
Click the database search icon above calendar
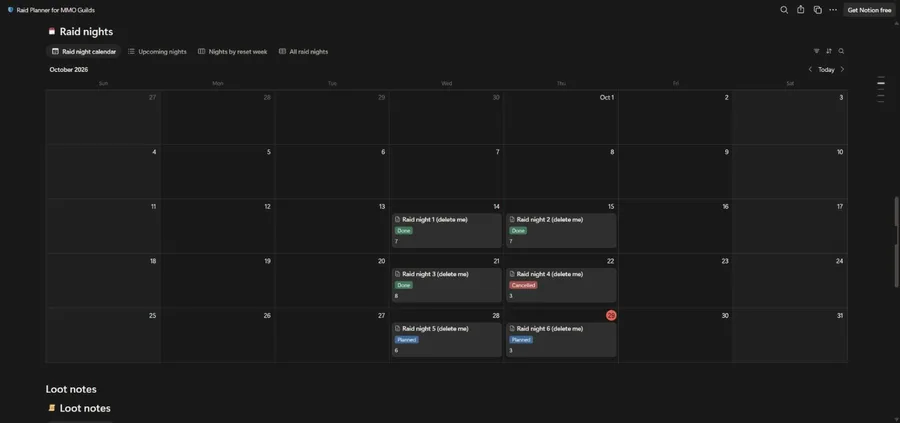tap(841, 51)
